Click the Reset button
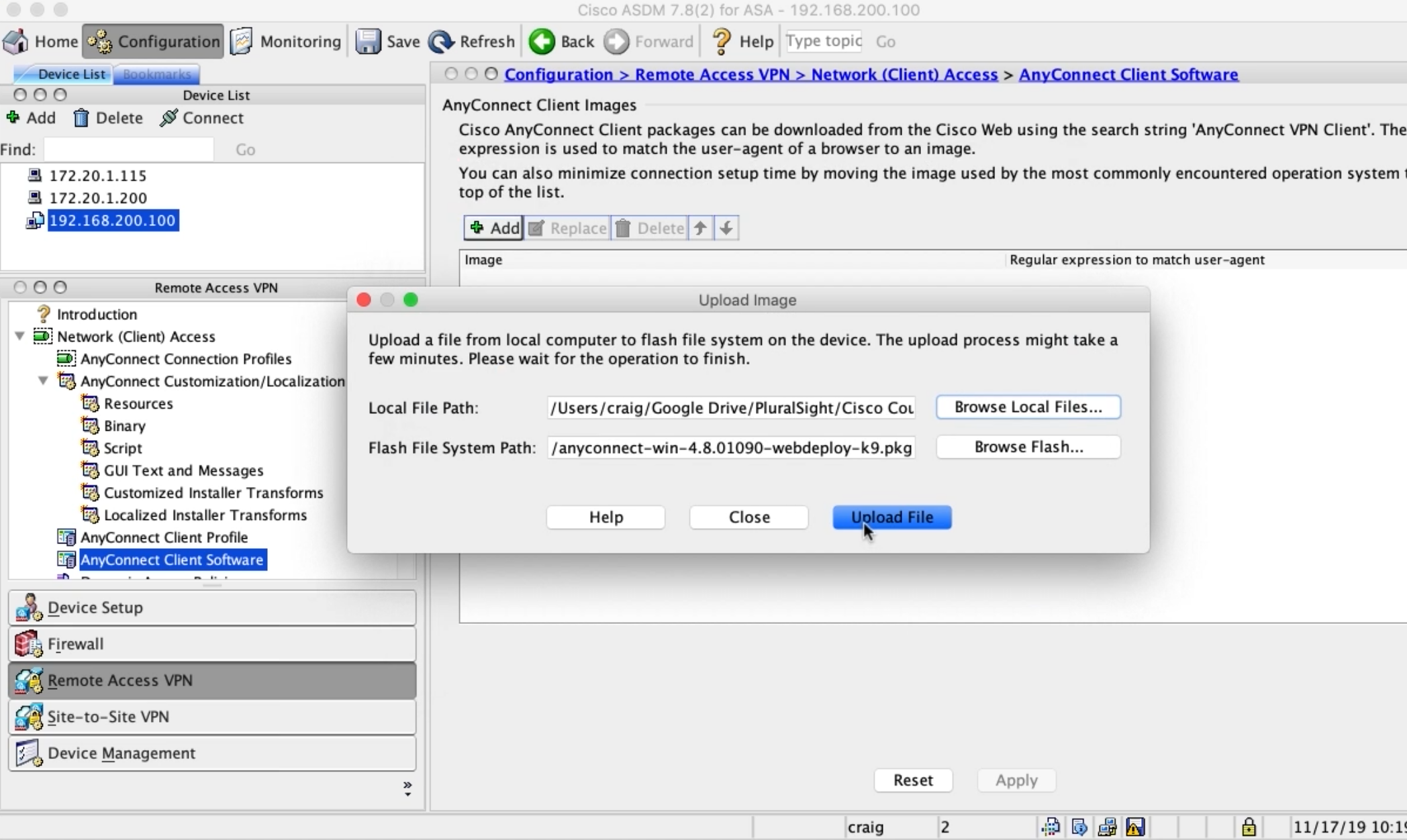Viewport: 1407px width, 840px height. (913, 780)
